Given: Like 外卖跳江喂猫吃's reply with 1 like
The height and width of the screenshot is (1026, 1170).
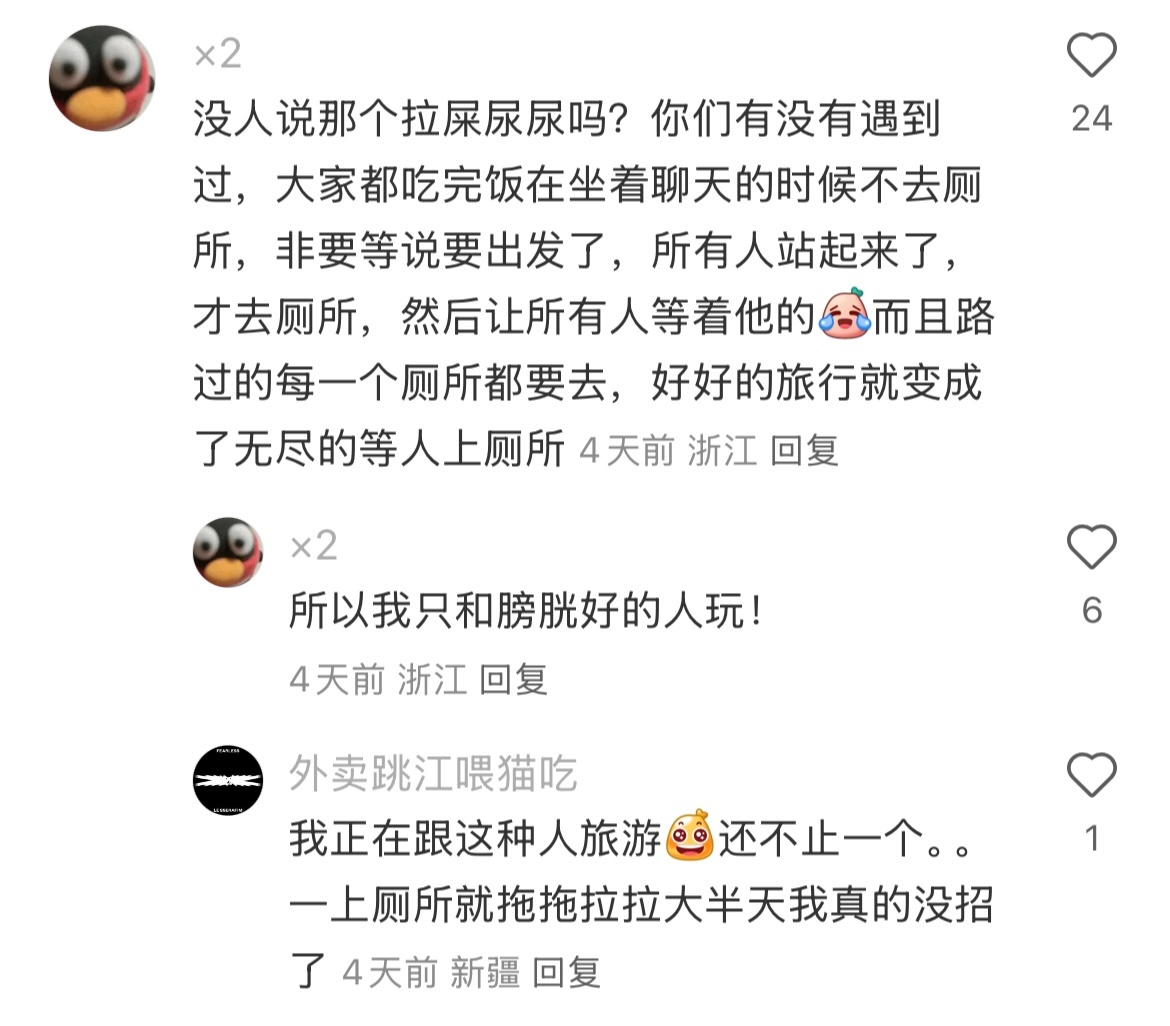Looking at the screenshot, I should point(1092,774).
